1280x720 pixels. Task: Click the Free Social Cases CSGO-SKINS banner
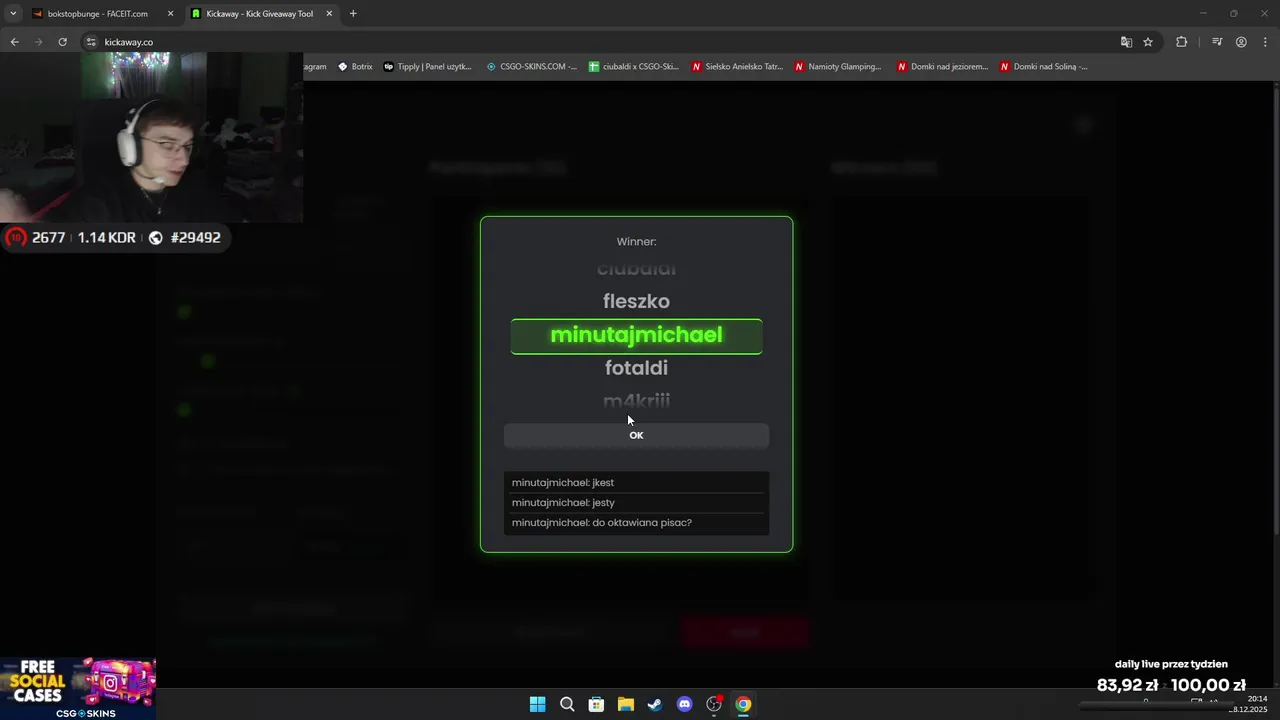tap(78, 689)
